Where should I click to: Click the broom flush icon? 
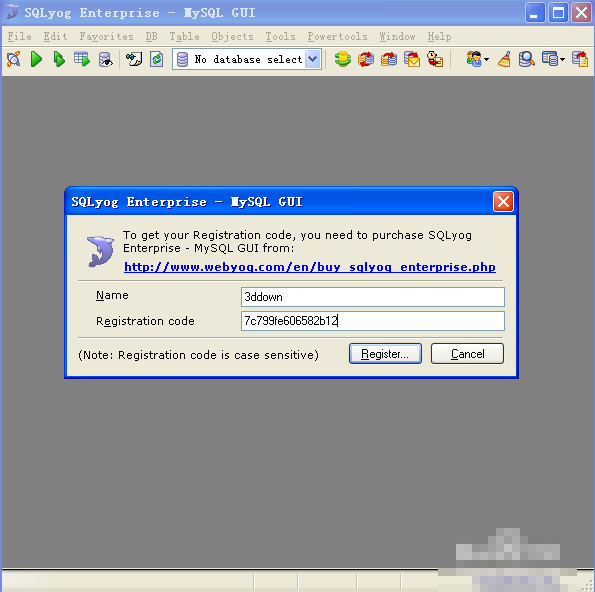(x=504, y=59)
